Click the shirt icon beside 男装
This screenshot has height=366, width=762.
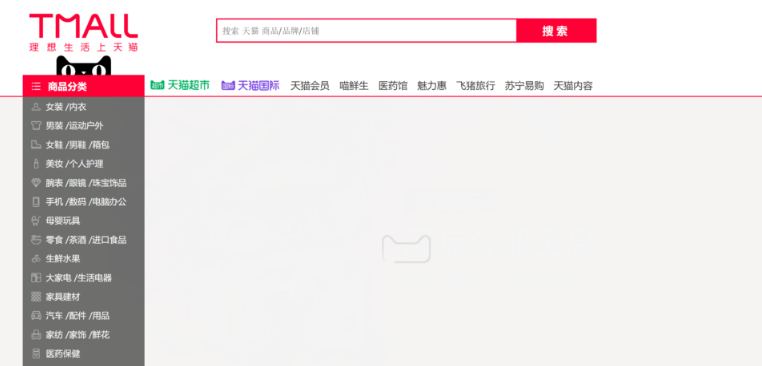36,126
